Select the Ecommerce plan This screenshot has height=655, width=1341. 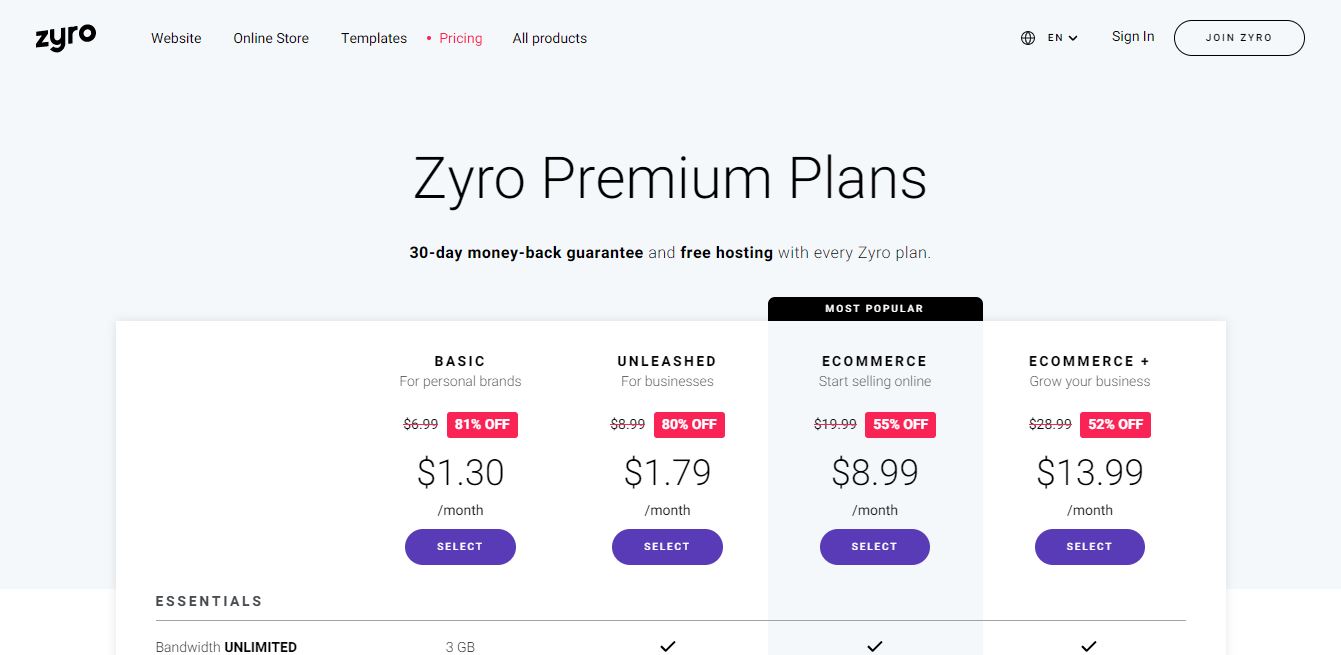pos(875,547)
